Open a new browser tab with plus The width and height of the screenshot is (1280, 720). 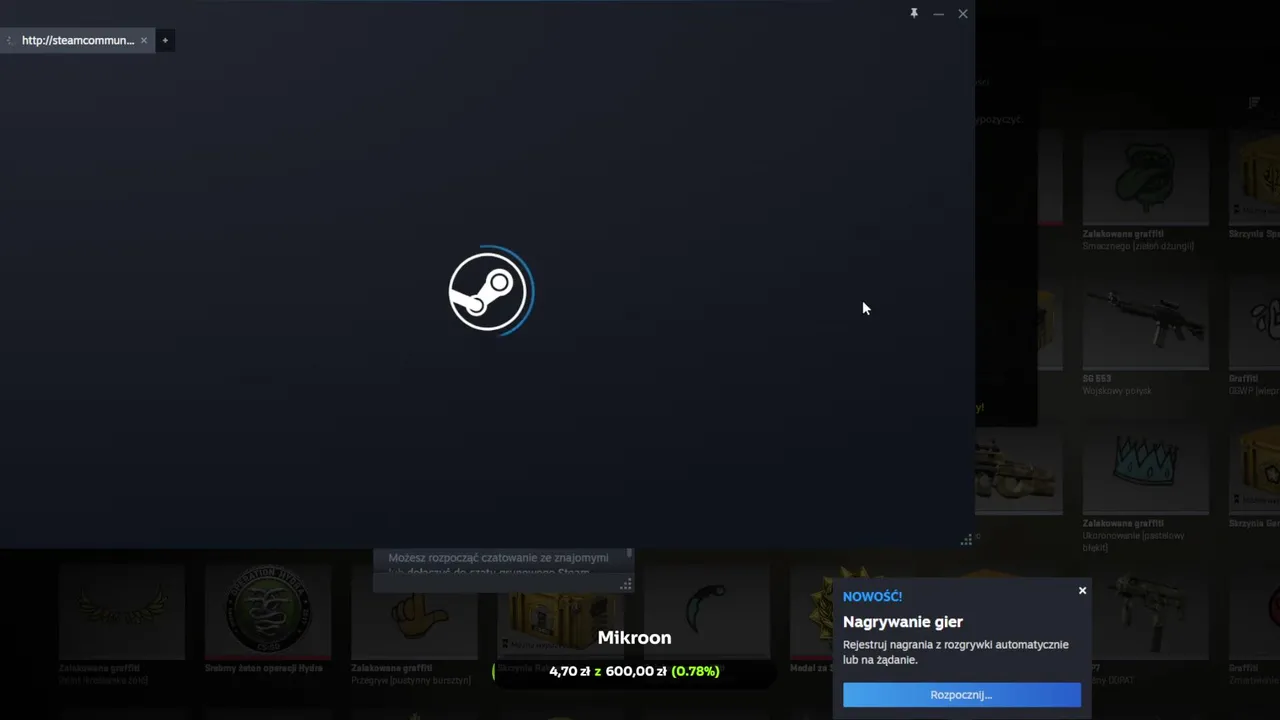tap(165, 40)
